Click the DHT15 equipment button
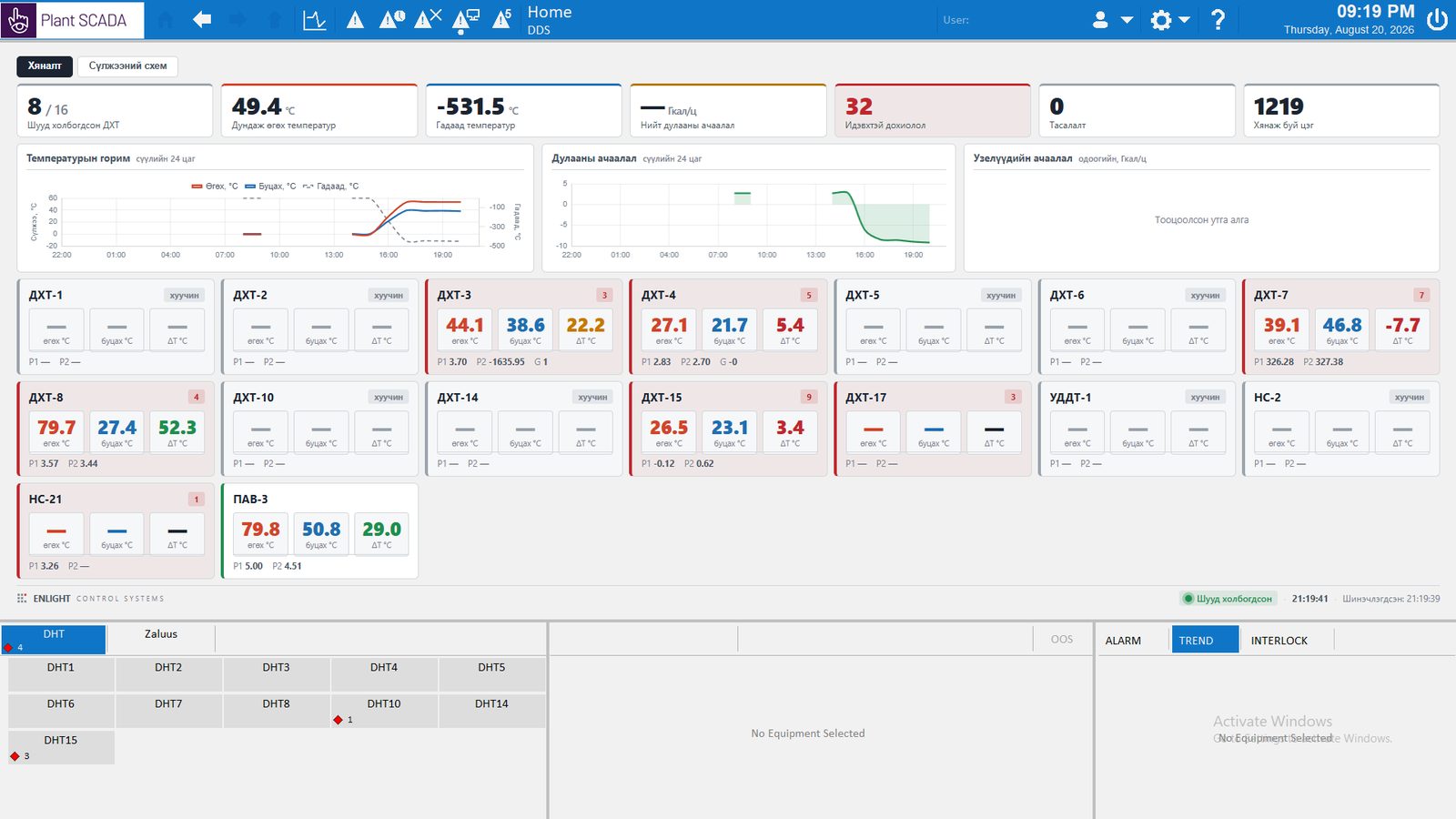1456x819 pixels. 61,747
